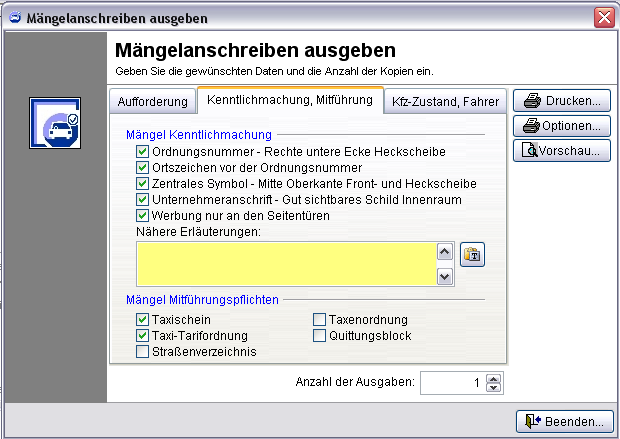Toggle Ortszeichen vor der Ordnungsnummer checkbox
620x439 pixels.
pyautogui.click(x=142, y=168)
